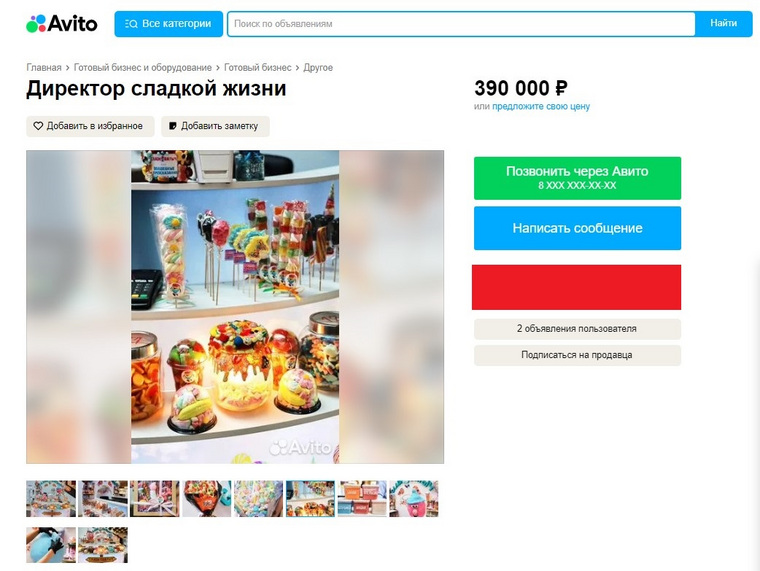This screenshot has width=760, height=571.
Task: Click the Найти search button
Action: [x=724, y=23]
